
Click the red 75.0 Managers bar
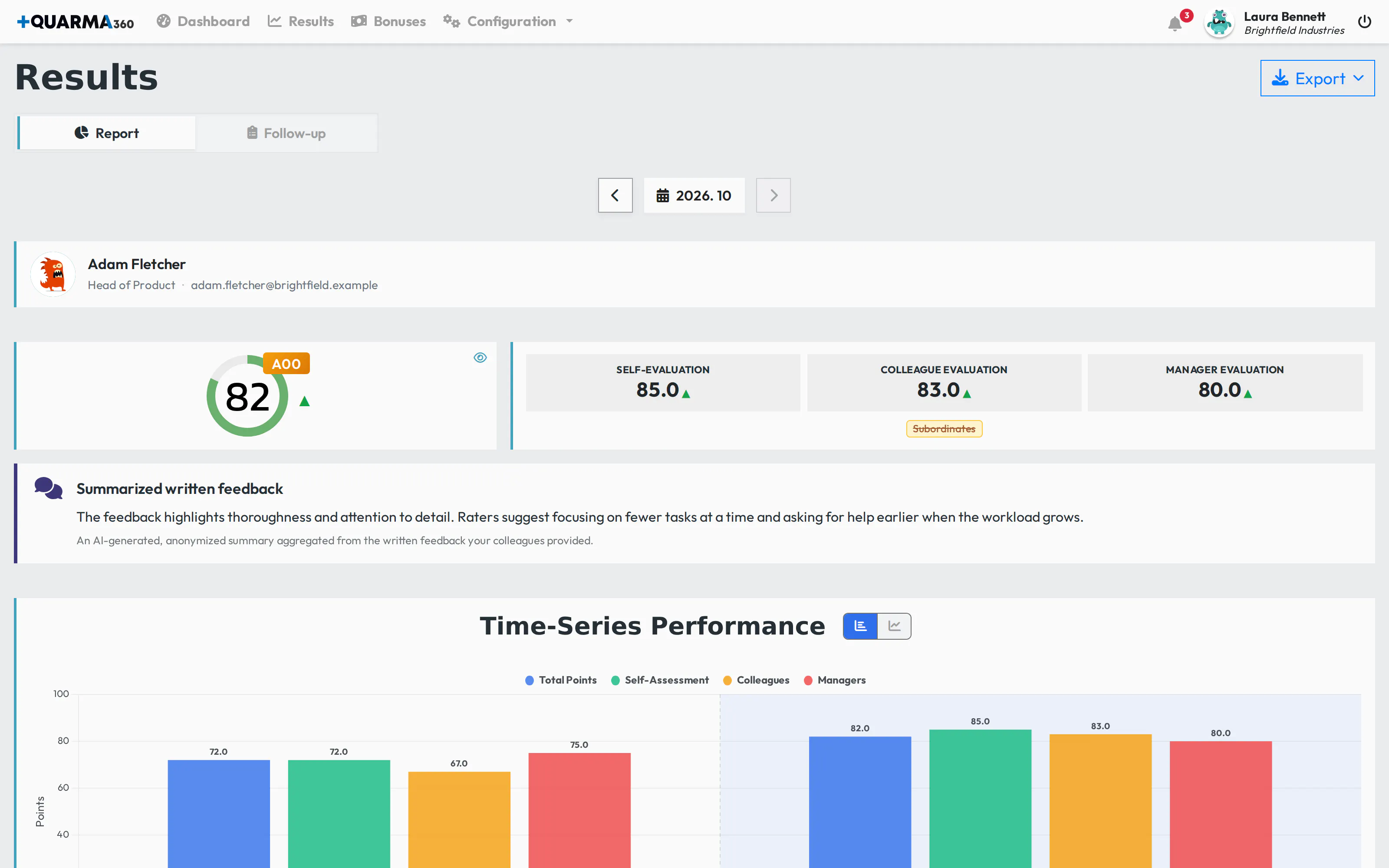click(x=579, y=811)
